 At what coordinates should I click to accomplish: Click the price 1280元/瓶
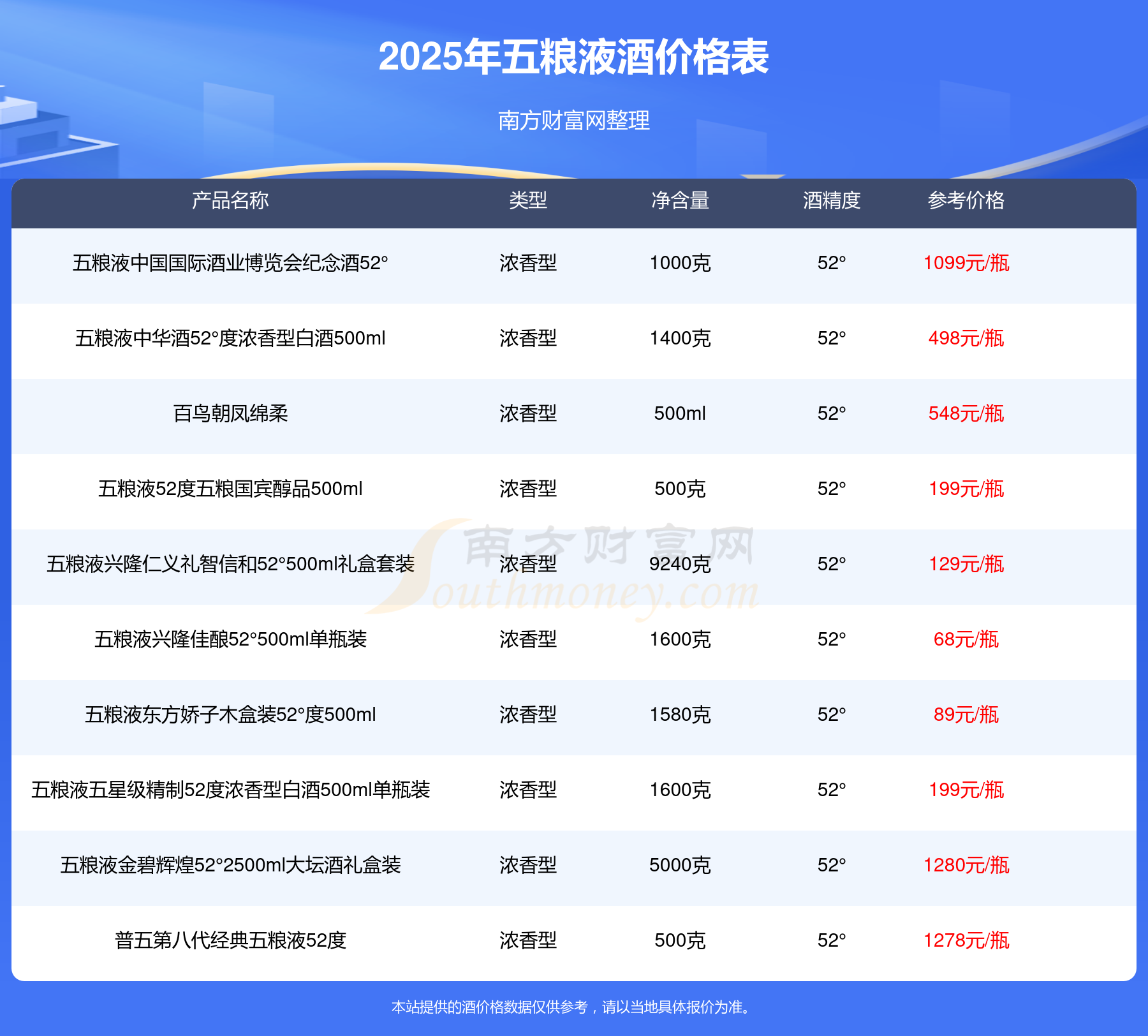click(966, 865)
